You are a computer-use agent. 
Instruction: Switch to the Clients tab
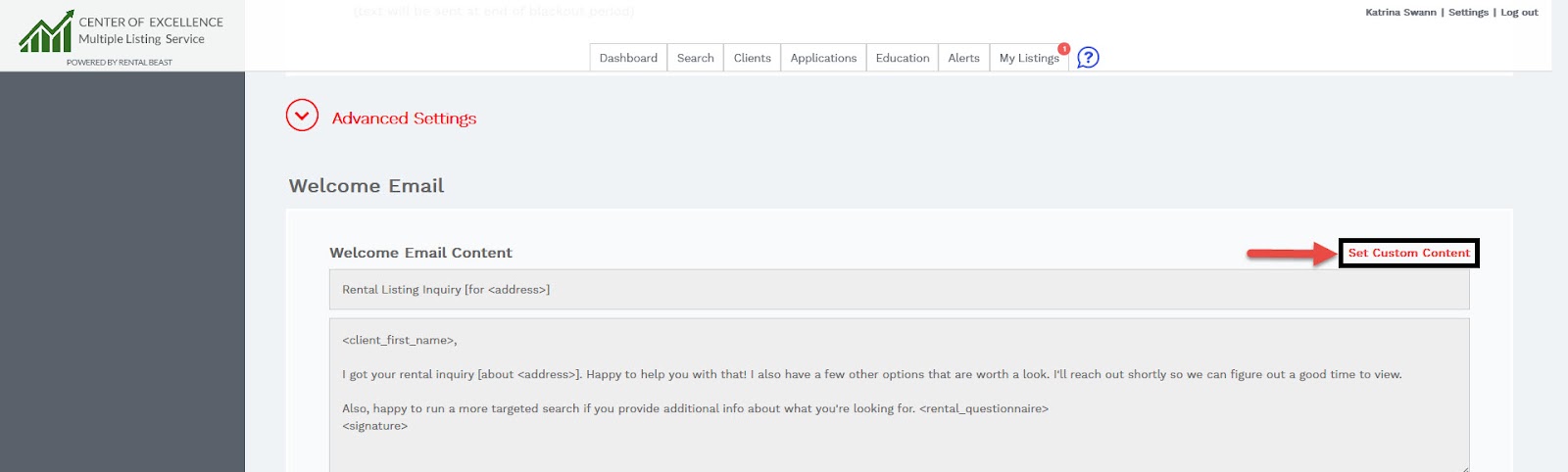[752, 58]
